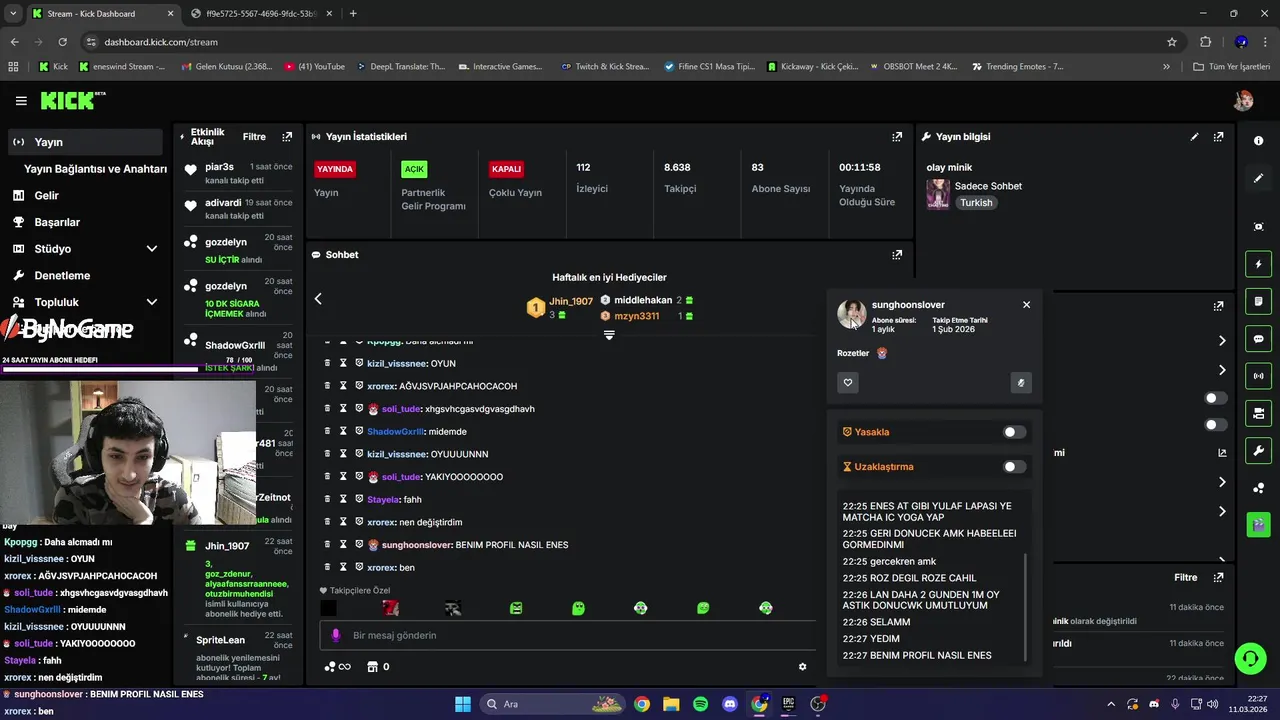The height and width of the screenshot is (720, 1280).
Task: Open the bookmarks overflow chevron
Action: tap(1166, 67)
